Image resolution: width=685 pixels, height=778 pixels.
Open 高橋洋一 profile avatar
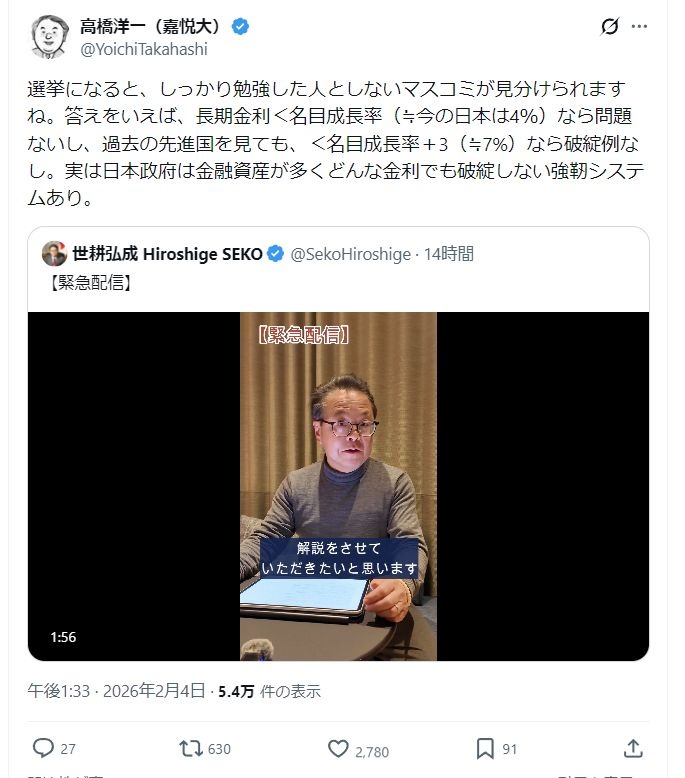pos(50,37)
